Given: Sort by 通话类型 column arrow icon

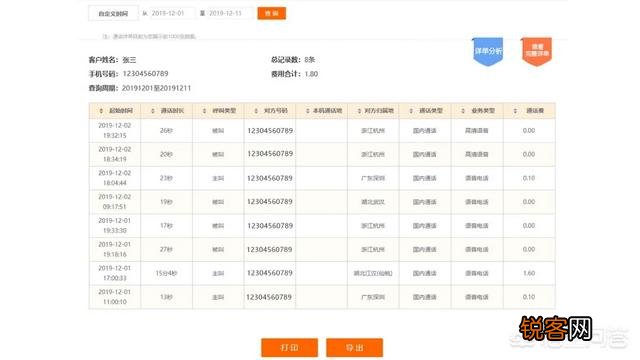Looking at the screenshot, I should click(x=411, y=111).
